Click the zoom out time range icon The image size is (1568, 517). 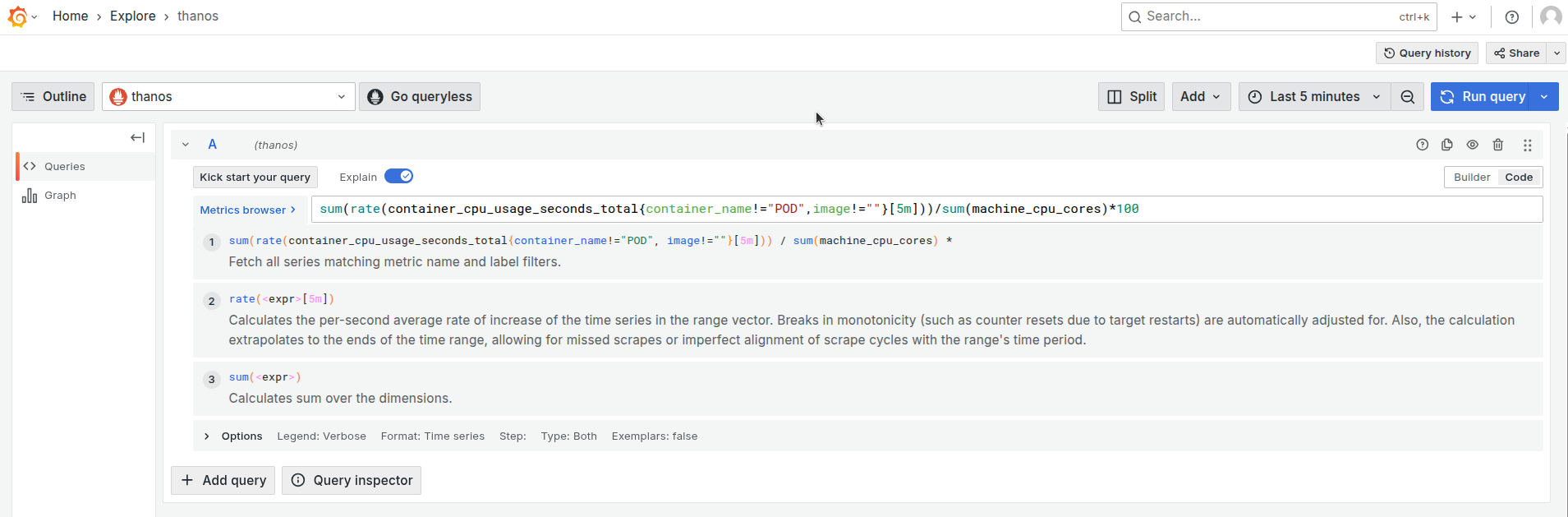(x=1408, y=97)
